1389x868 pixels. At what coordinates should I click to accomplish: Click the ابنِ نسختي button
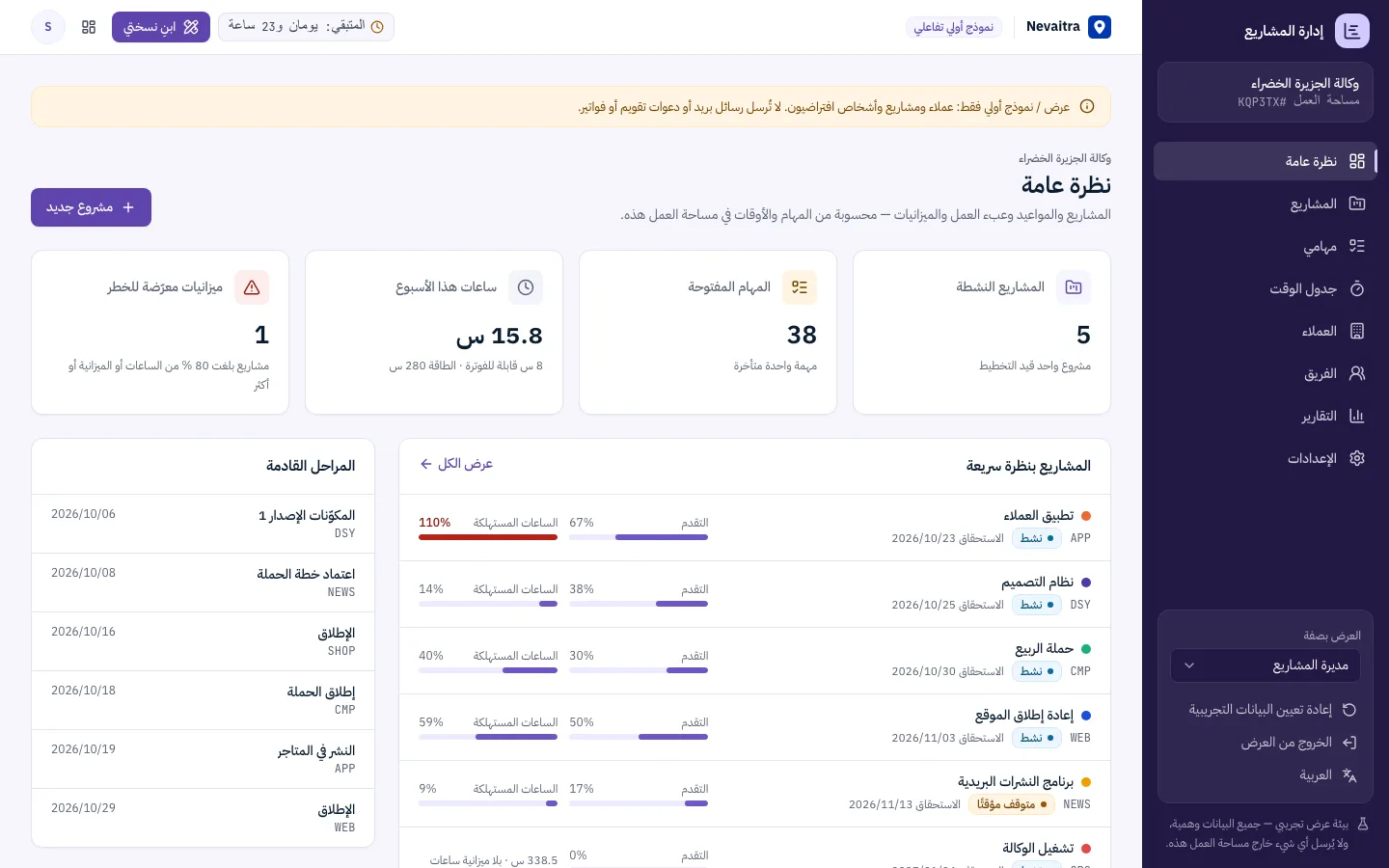click(160, 27)
